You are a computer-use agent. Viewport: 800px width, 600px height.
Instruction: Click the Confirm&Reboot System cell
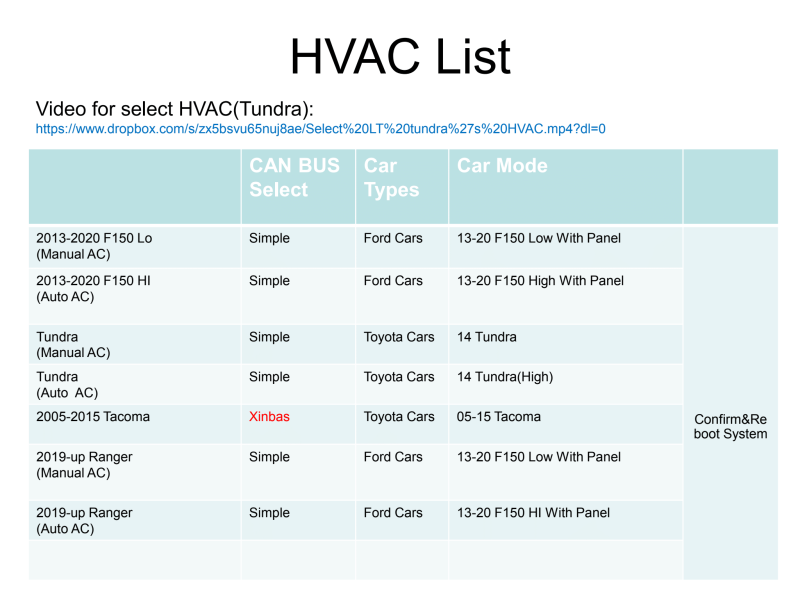[x=730, y=426]
